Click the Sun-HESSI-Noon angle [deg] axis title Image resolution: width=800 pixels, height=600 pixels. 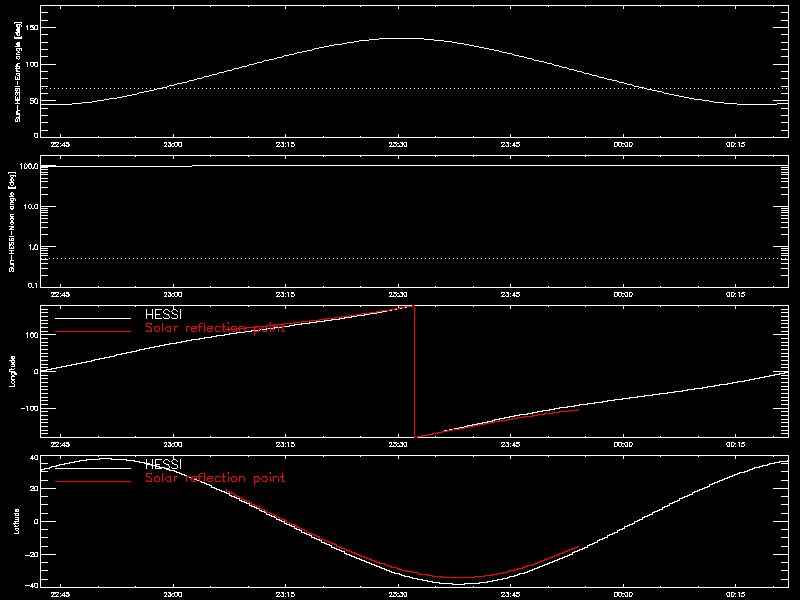12,221
